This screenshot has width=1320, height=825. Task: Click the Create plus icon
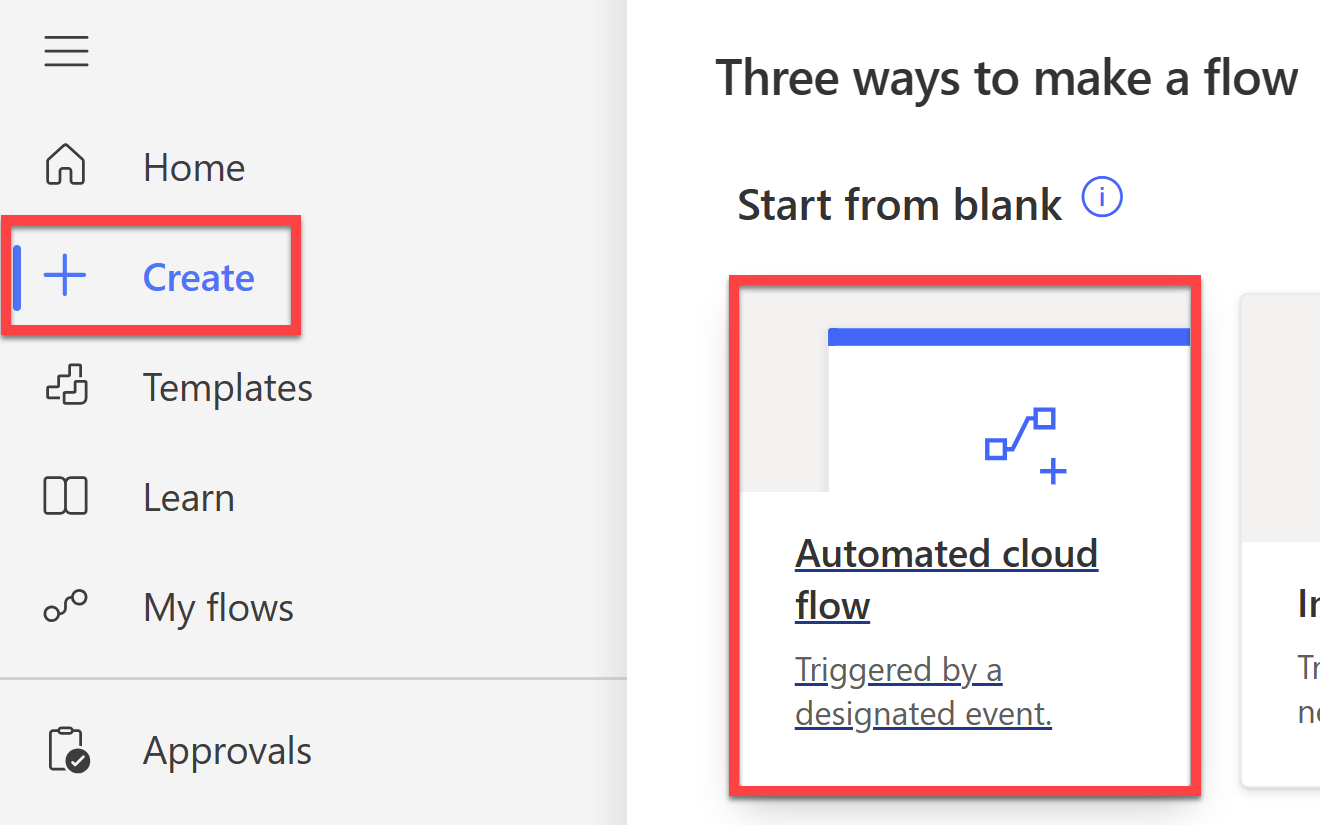(x=66, y=276)
